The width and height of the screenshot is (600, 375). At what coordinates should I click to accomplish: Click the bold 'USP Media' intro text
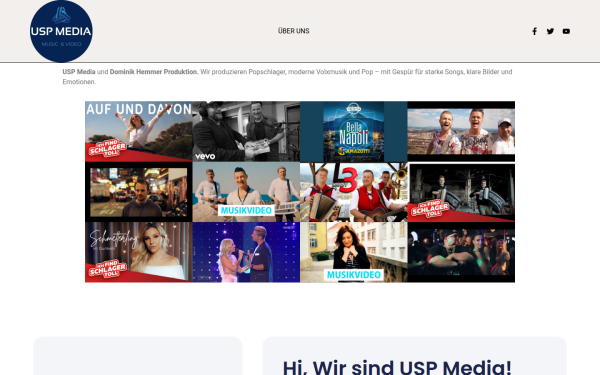tap(79, 72)
